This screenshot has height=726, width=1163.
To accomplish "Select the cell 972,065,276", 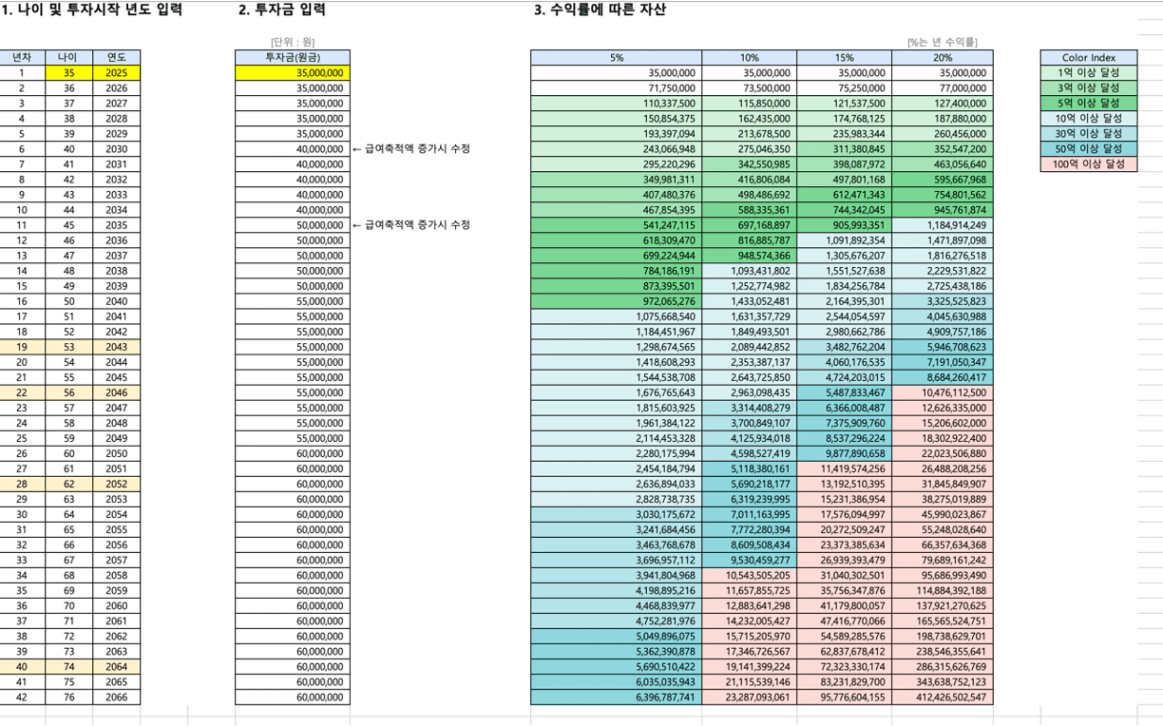I will (x=616, y=301).
